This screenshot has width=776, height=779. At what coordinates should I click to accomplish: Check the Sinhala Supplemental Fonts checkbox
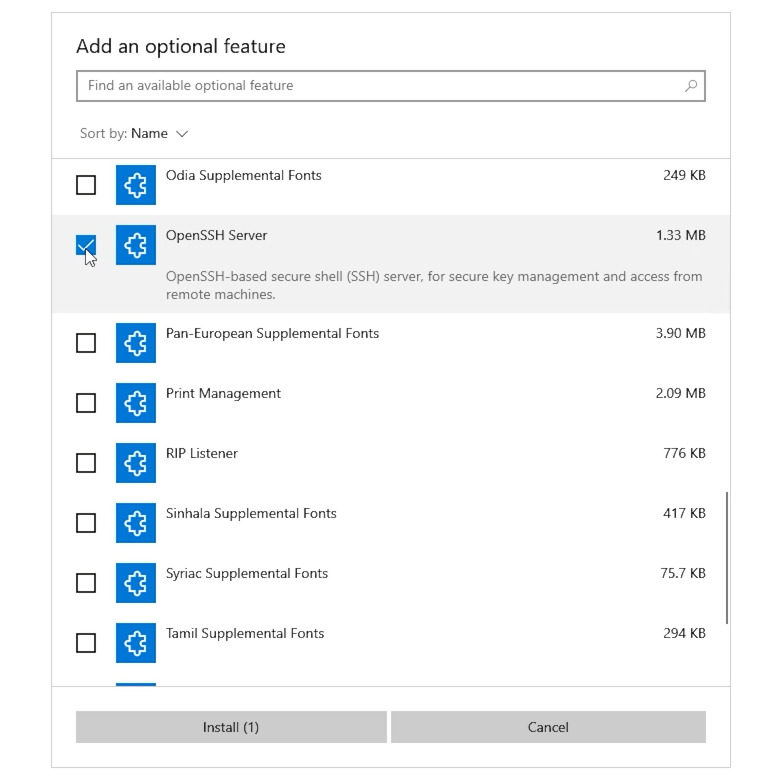tap(86, 523)
